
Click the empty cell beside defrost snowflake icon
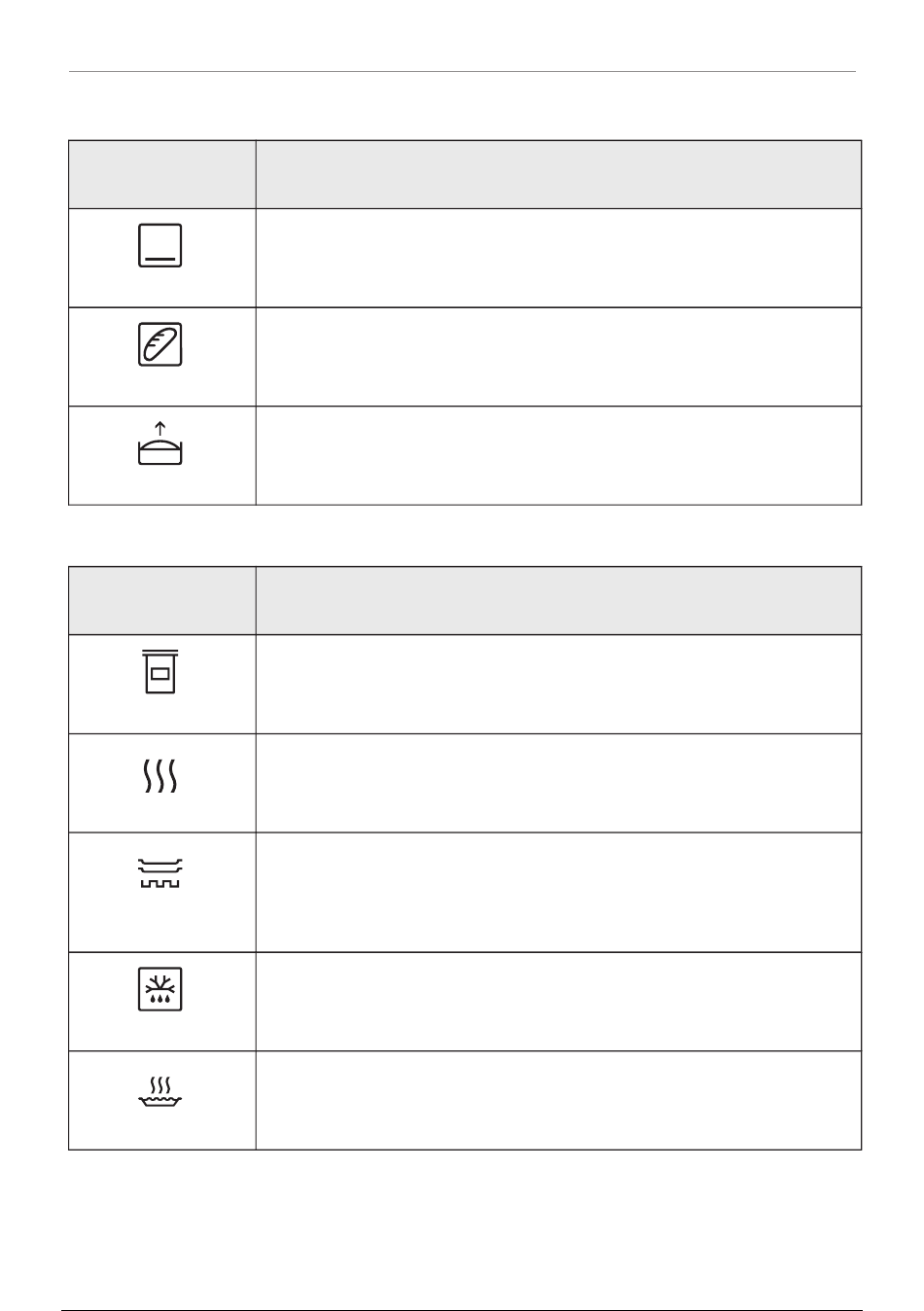558,1002
